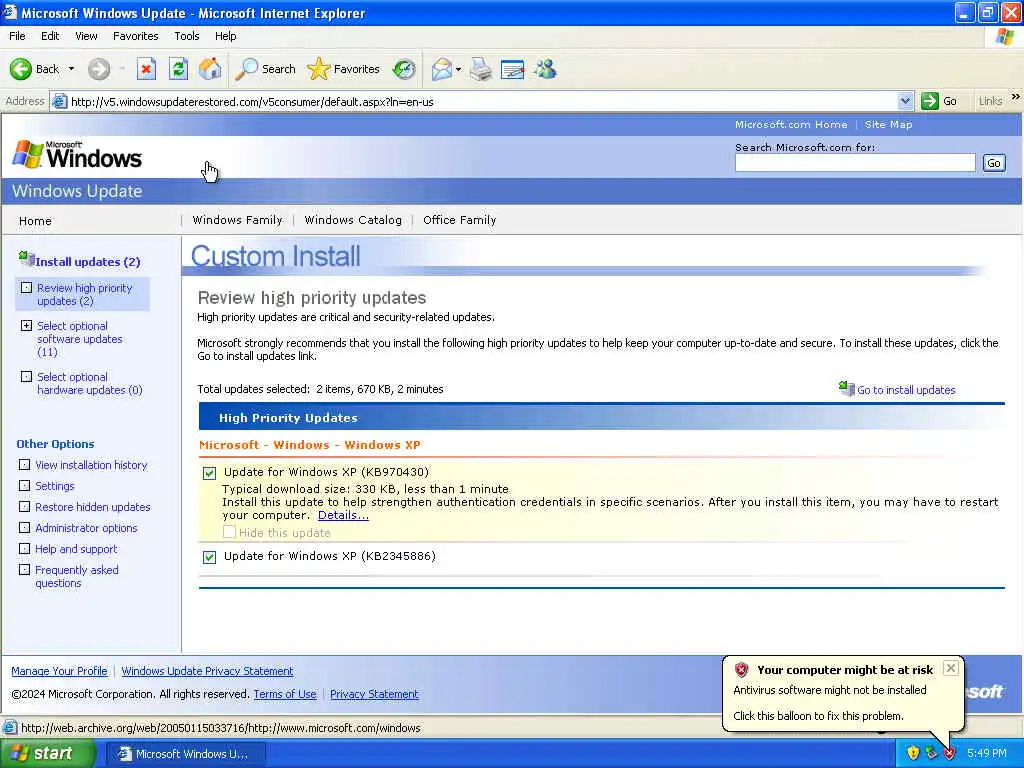Go to Windows Family tab
This screenshot has width=1024, height=768.
pyautogui.click(x=237, y=220)
